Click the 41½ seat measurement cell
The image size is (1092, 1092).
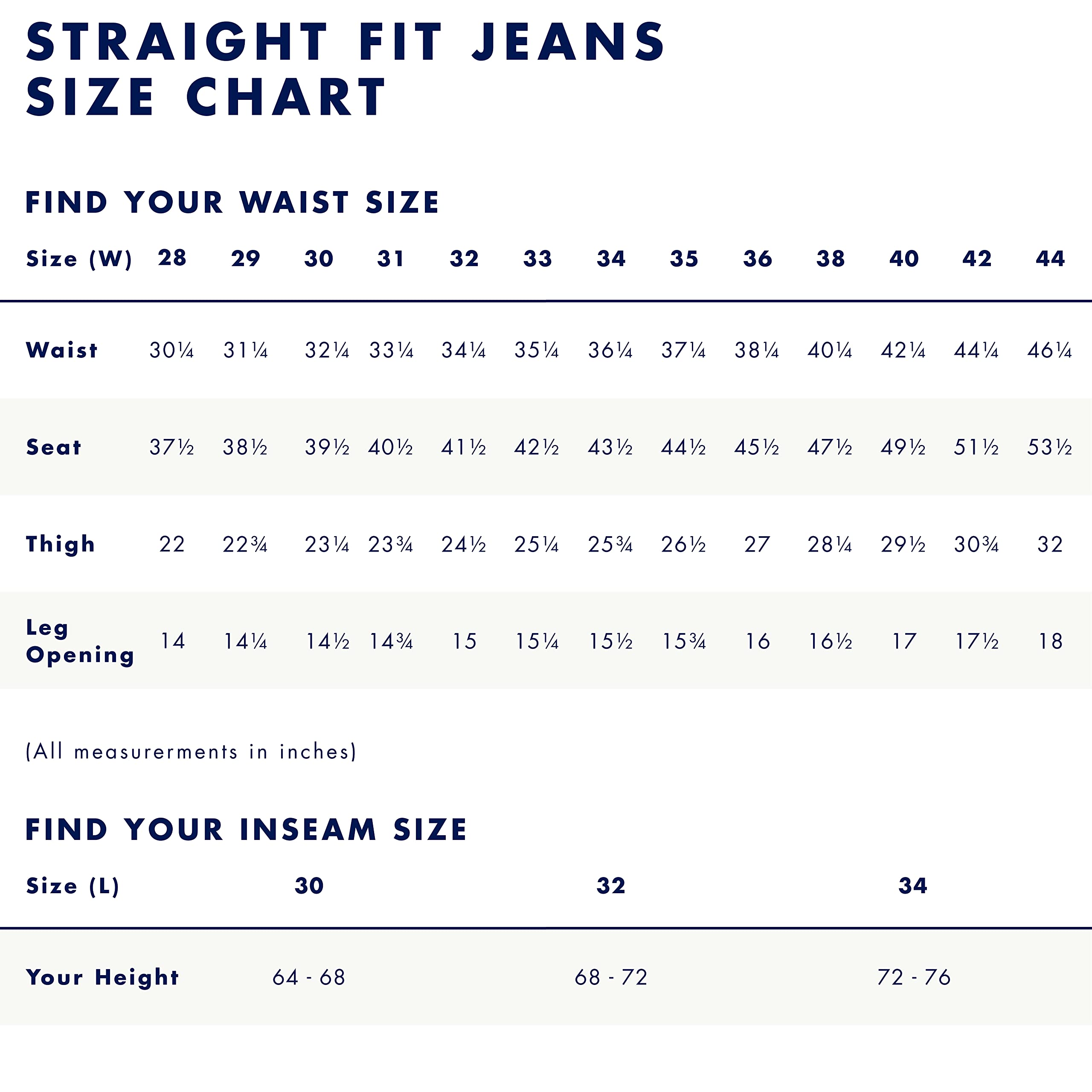(x=464, y=447)
